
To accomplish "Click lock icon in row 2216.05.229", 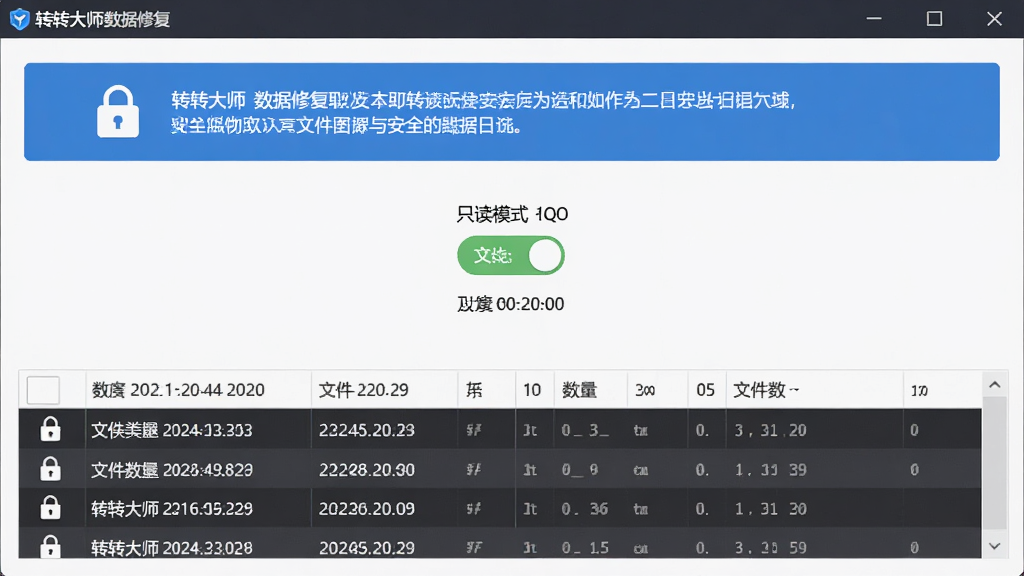I will [x=50, y=508].
